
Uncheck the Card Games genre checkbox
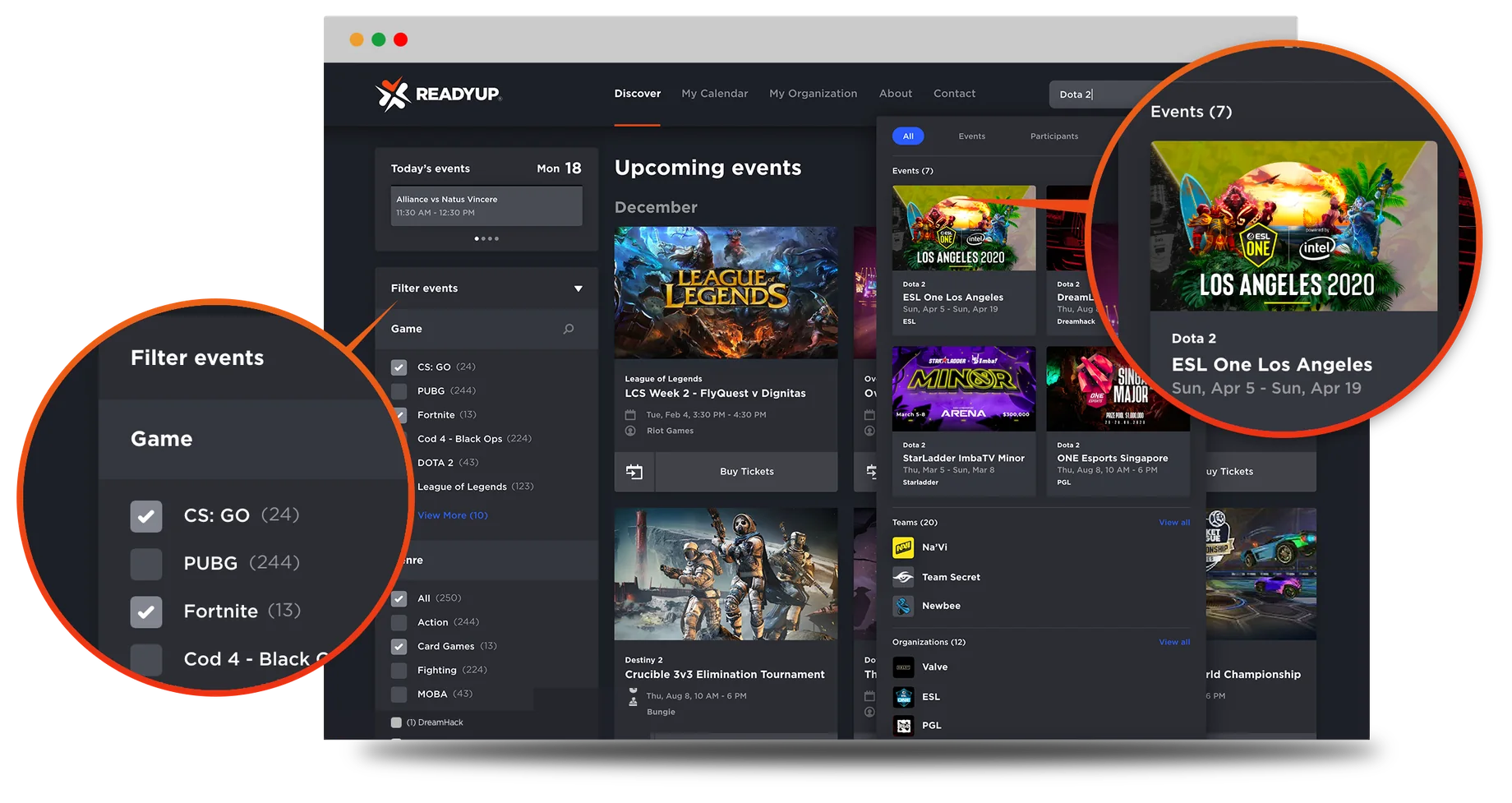pos(399,647)
